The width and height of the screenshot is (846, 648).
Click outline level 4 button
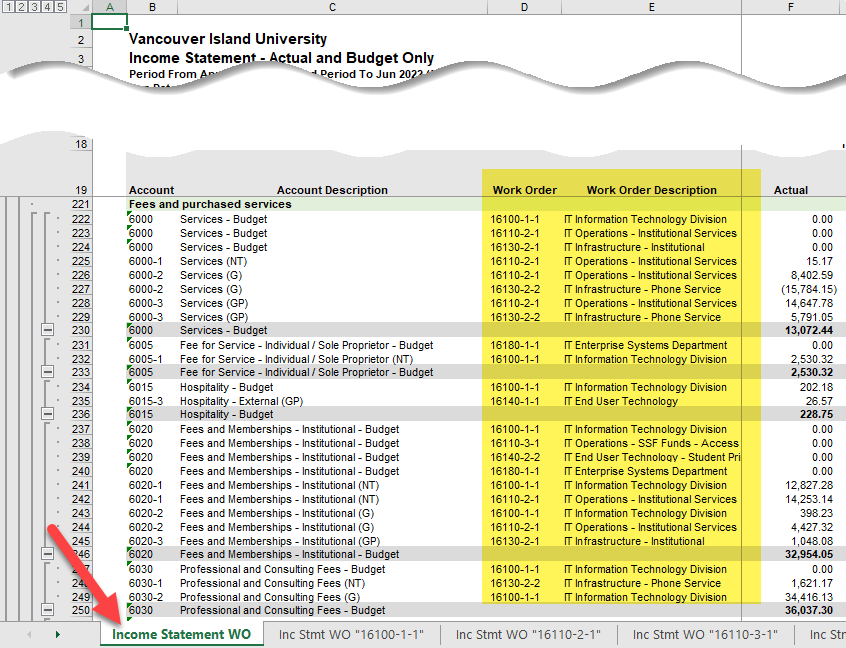pos(46,6)
